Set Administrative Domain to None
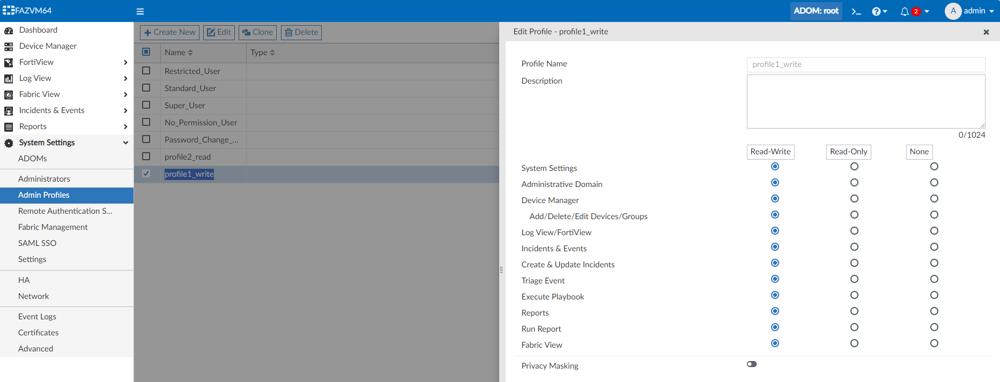The height and width of the screenshot is (382, 1000). [x=934, y=182]
